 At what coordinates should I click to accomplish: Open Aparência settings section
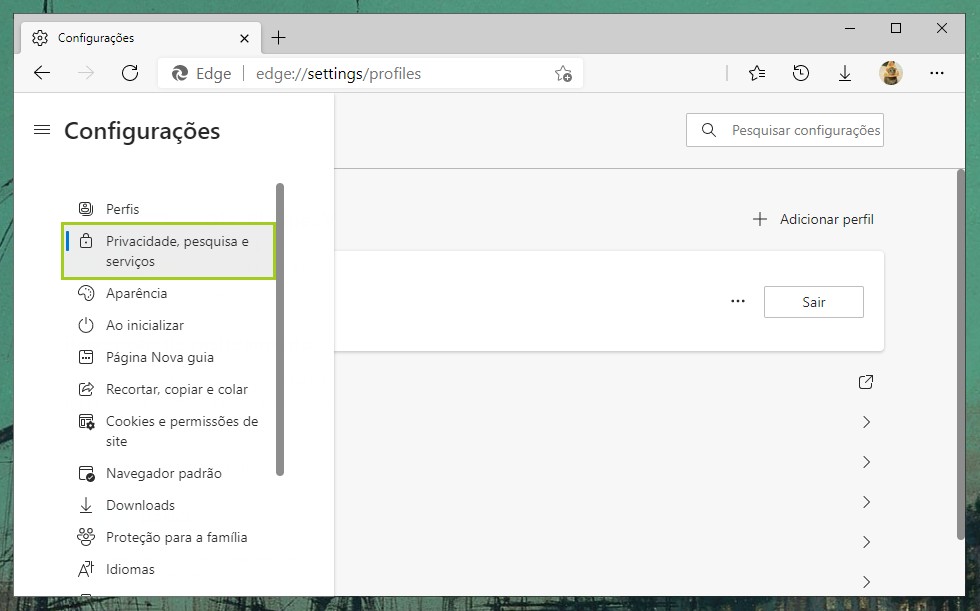136,293
